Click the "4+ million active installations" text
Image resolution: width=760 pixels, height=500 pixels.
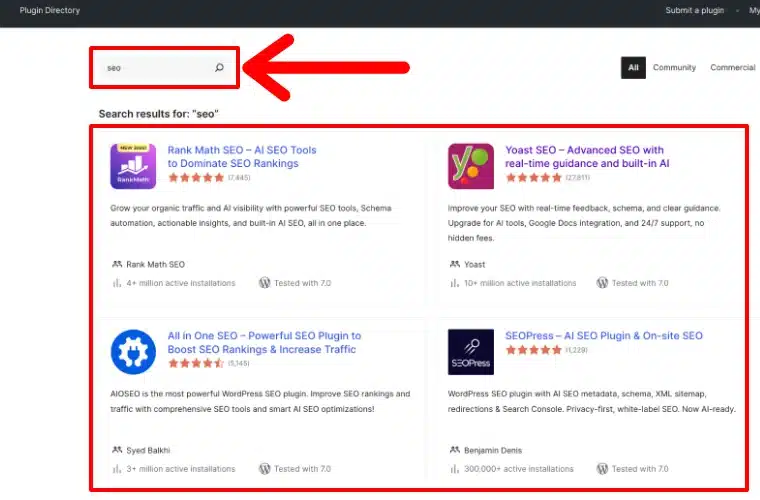coord(181,283)
